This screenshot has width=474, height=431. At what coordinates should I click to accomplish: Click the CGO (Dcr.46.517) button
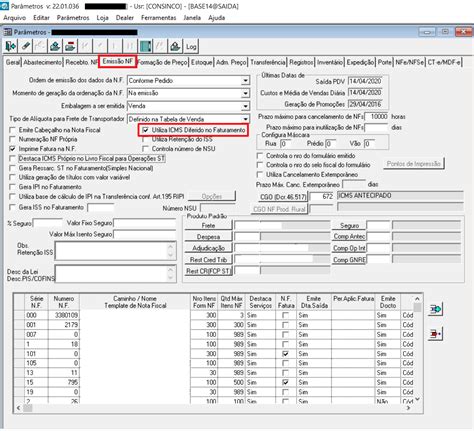tap(283, 197)
